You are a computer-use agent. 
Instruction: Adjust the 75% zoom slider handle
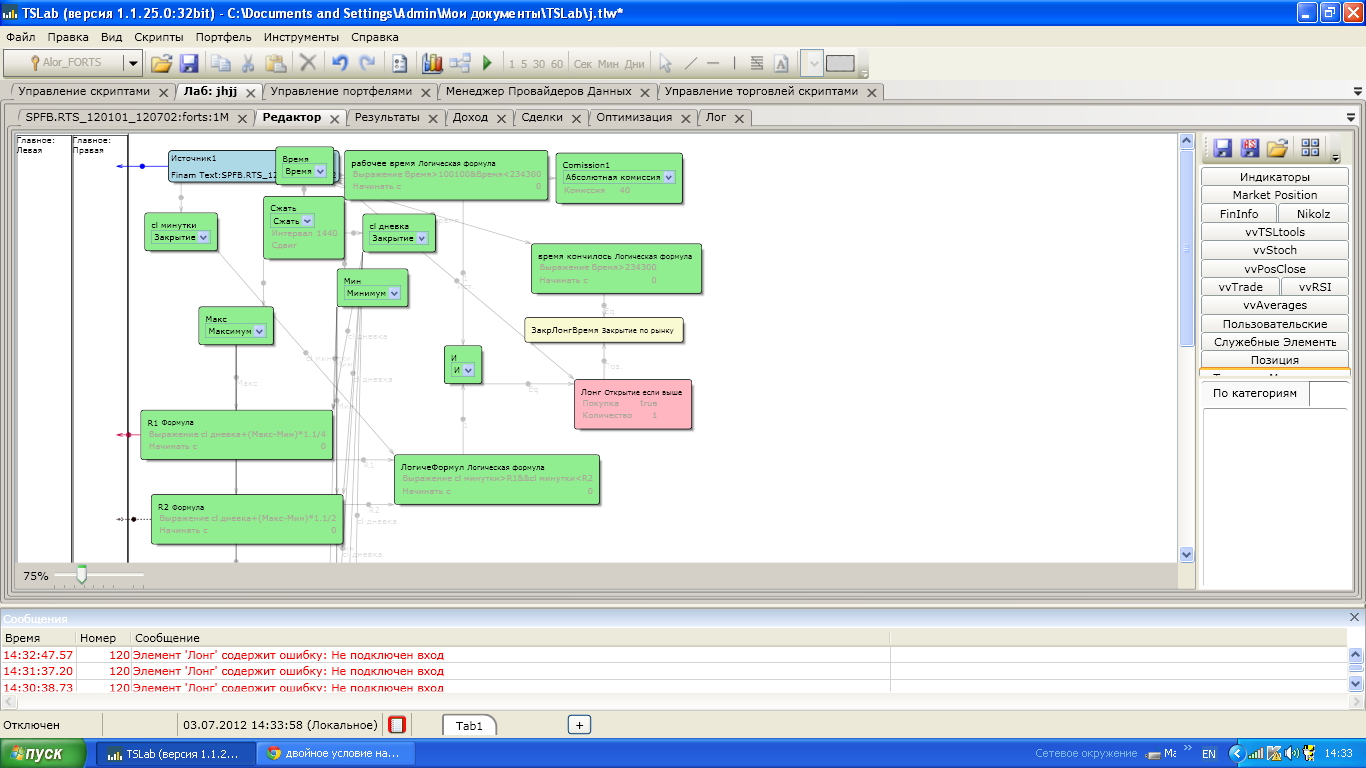[x=82, y=575]
